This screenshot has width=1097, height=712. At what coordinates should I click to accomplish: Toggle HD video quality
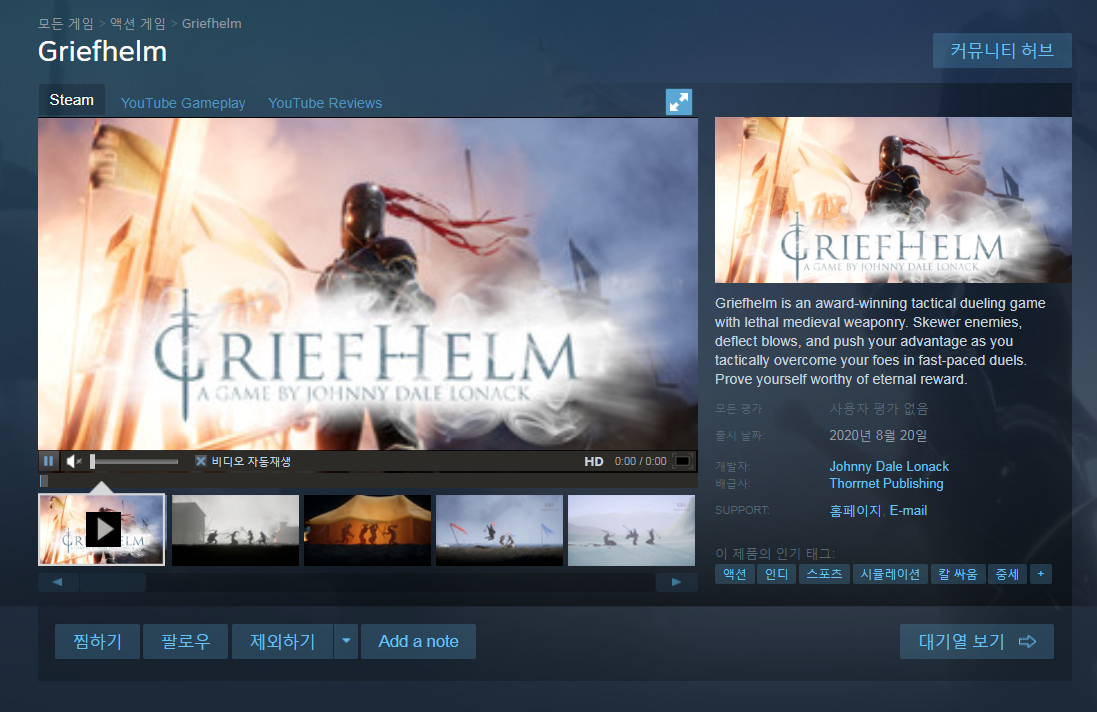(x=593, y=462)
